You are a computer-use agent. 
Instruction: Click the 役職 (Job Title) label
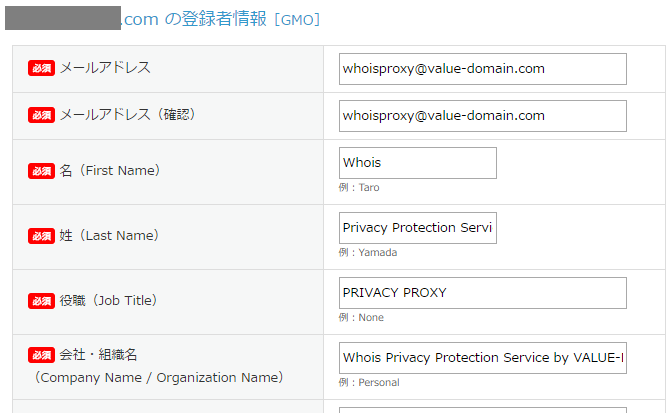(108, 301)
